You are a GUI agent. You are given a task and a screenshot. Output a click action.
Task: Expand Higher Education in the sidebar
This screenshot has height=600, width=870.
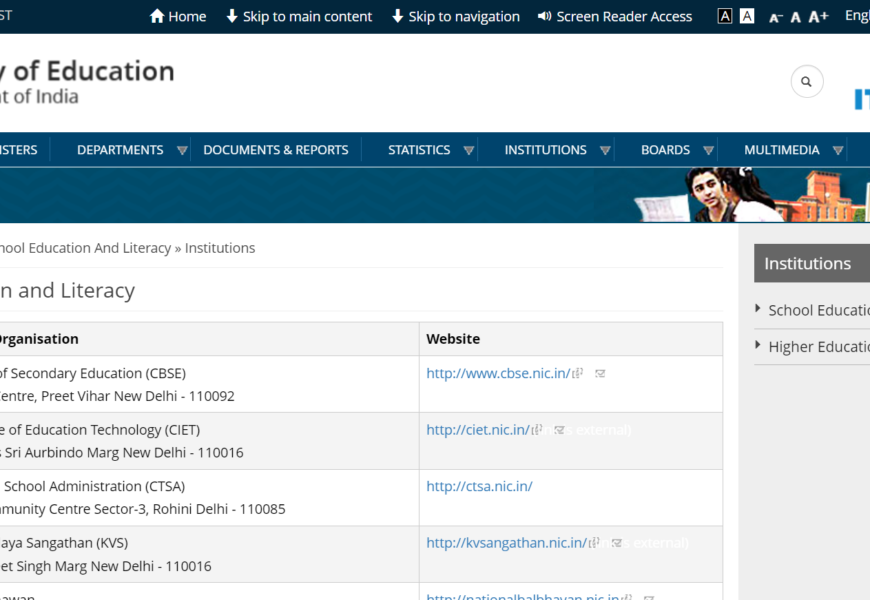(x=758, y=345)
